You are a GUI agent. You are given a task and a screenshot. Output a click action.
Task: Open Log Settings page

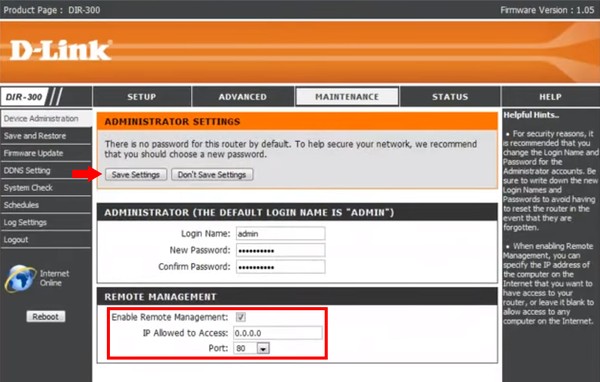tap(46, 222)
